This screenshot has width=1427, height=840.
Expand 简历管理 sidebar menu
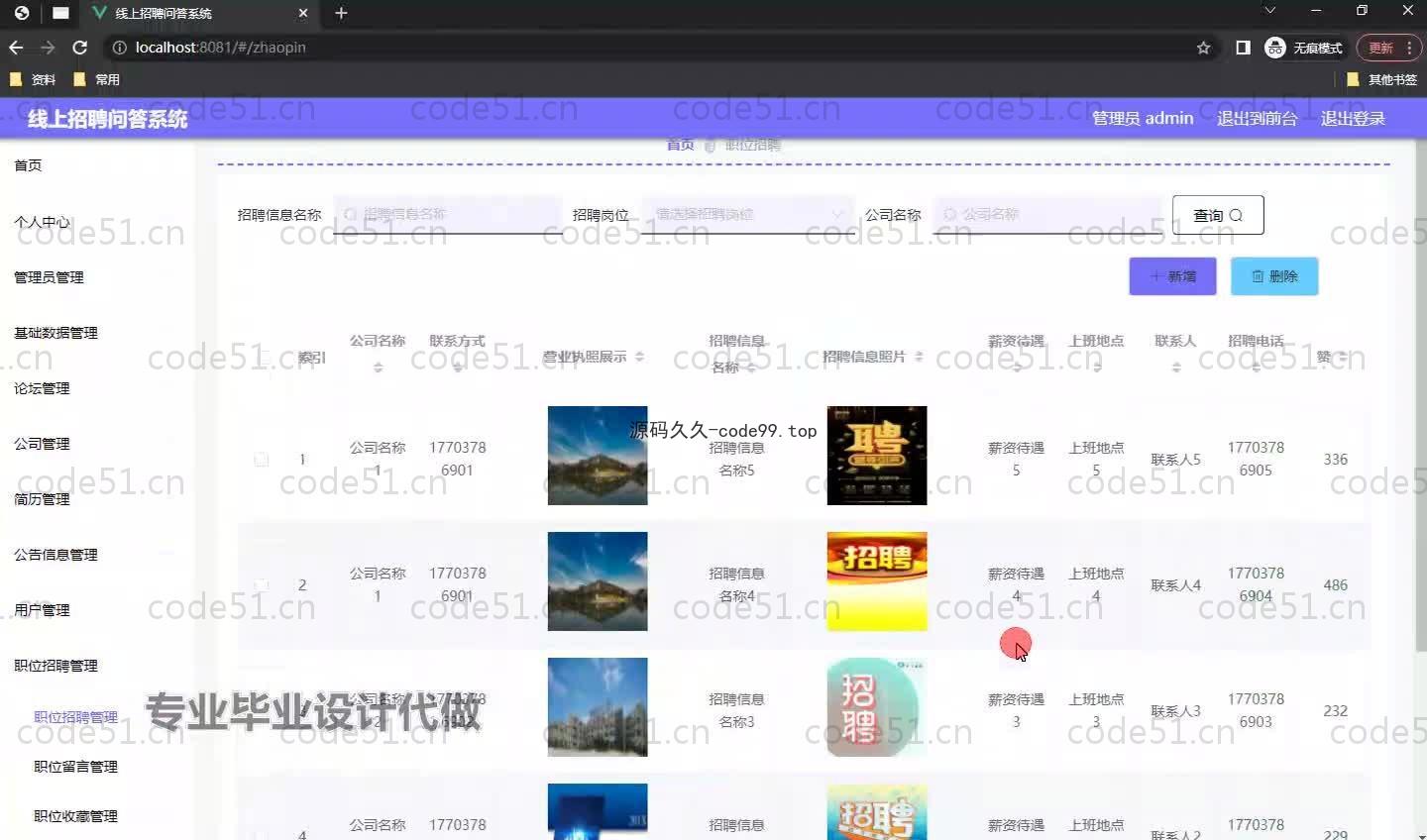point(42,499)
